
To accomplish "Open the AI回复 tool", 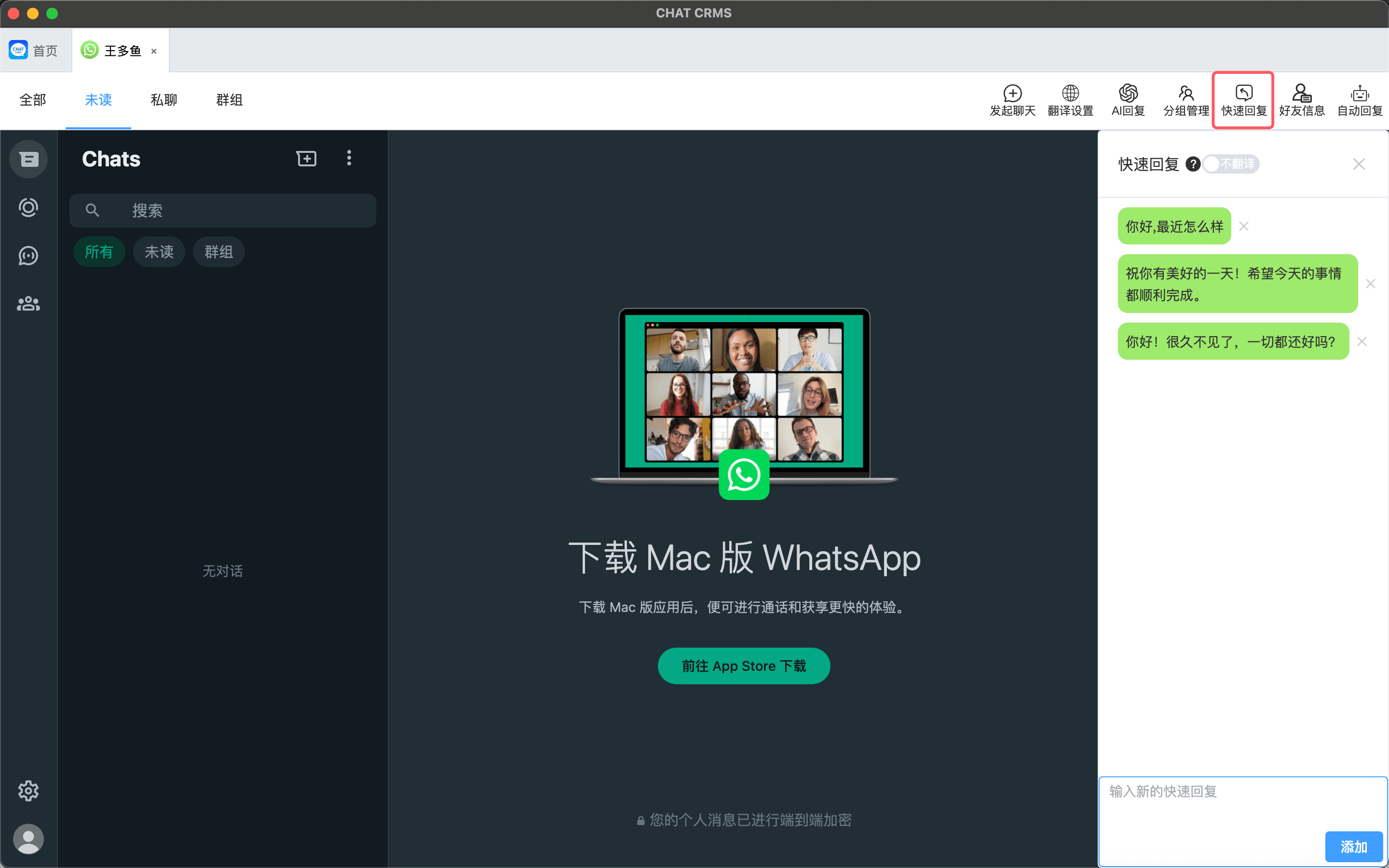I will pyautogui.click(x=1129, y=100).
